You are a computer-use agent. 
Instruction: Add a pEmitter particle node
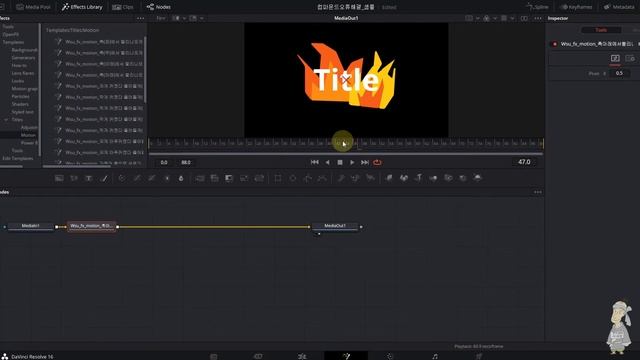click(341, 178)
